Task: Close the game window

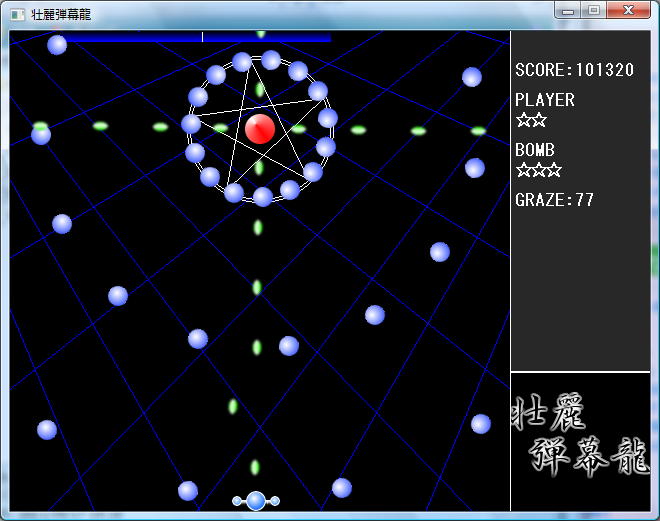Action: [x=629, y=10]
